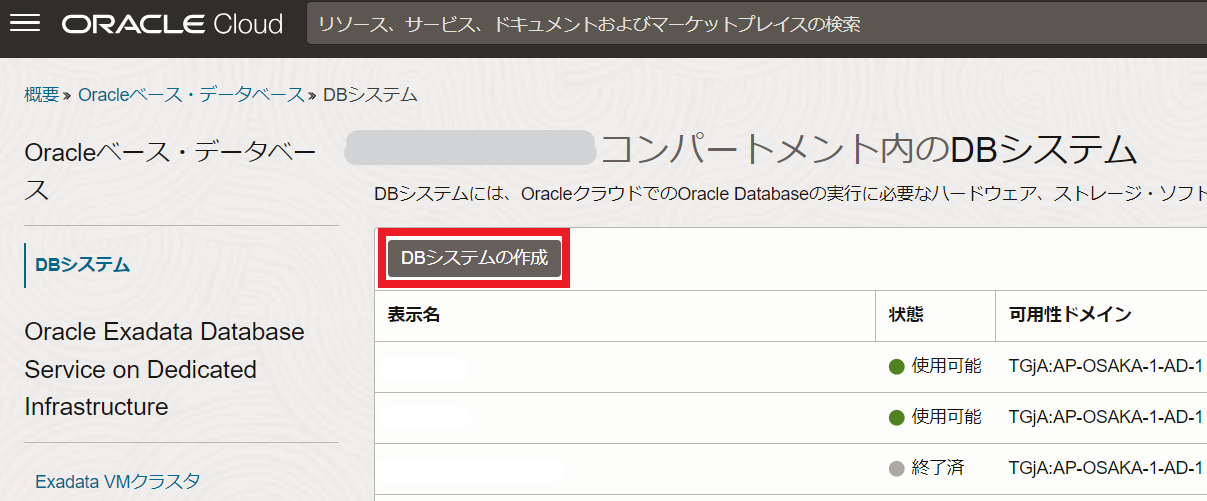Go to the 概要 breadcrumb link
Viewport: 1207px width, 501px height.
[x=41, y=95]
